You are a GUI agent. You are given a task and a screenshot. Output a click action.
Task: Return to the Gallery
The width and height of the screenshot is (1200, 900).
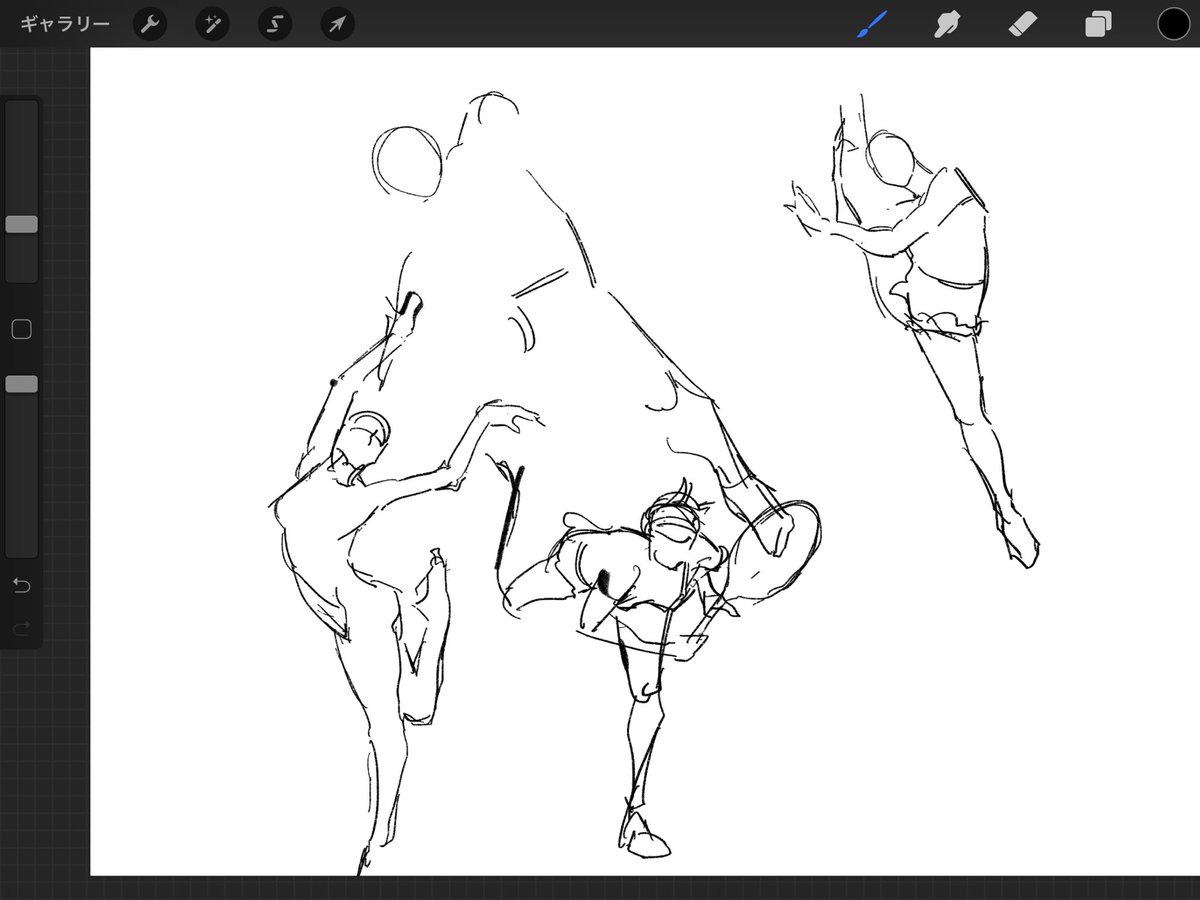pos(64,21)
